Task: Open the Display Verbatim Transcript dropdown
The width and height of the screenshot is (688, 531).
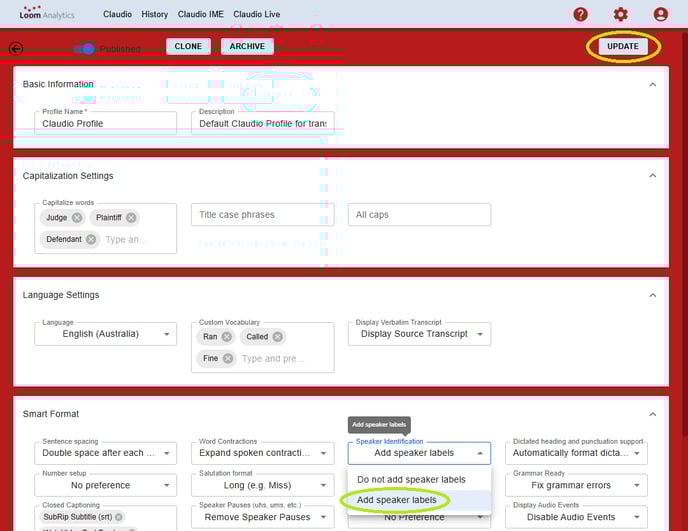Action: click(419, 334)
